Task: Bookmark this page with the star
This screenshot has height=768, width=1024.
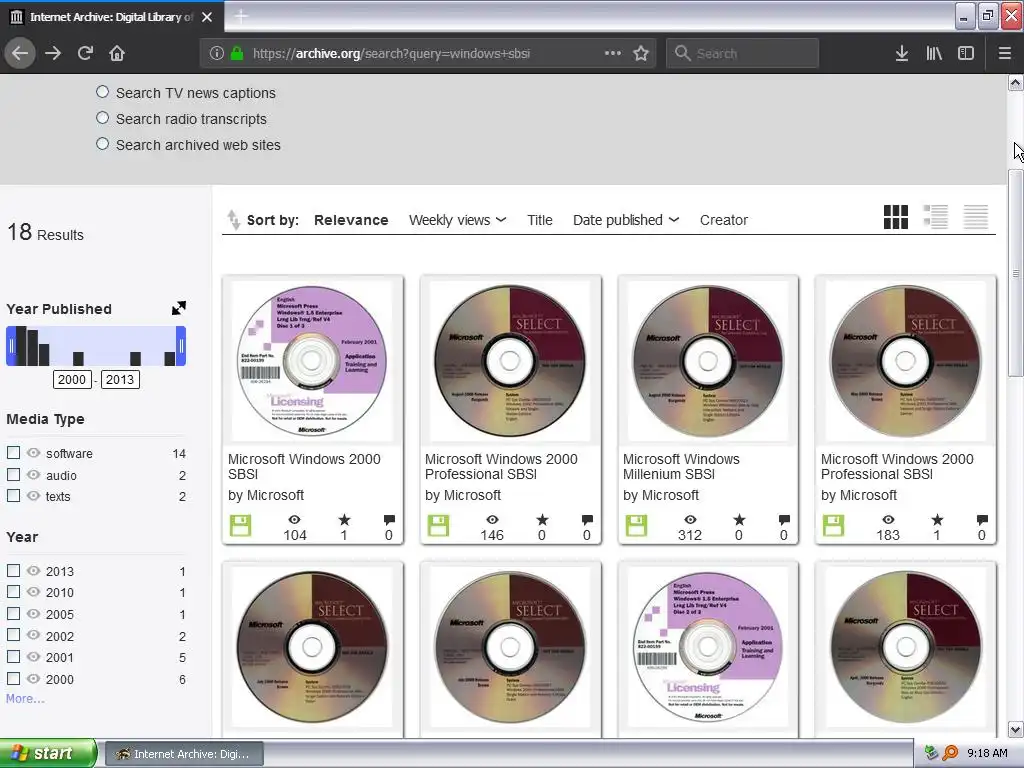Action: (641, 53)
